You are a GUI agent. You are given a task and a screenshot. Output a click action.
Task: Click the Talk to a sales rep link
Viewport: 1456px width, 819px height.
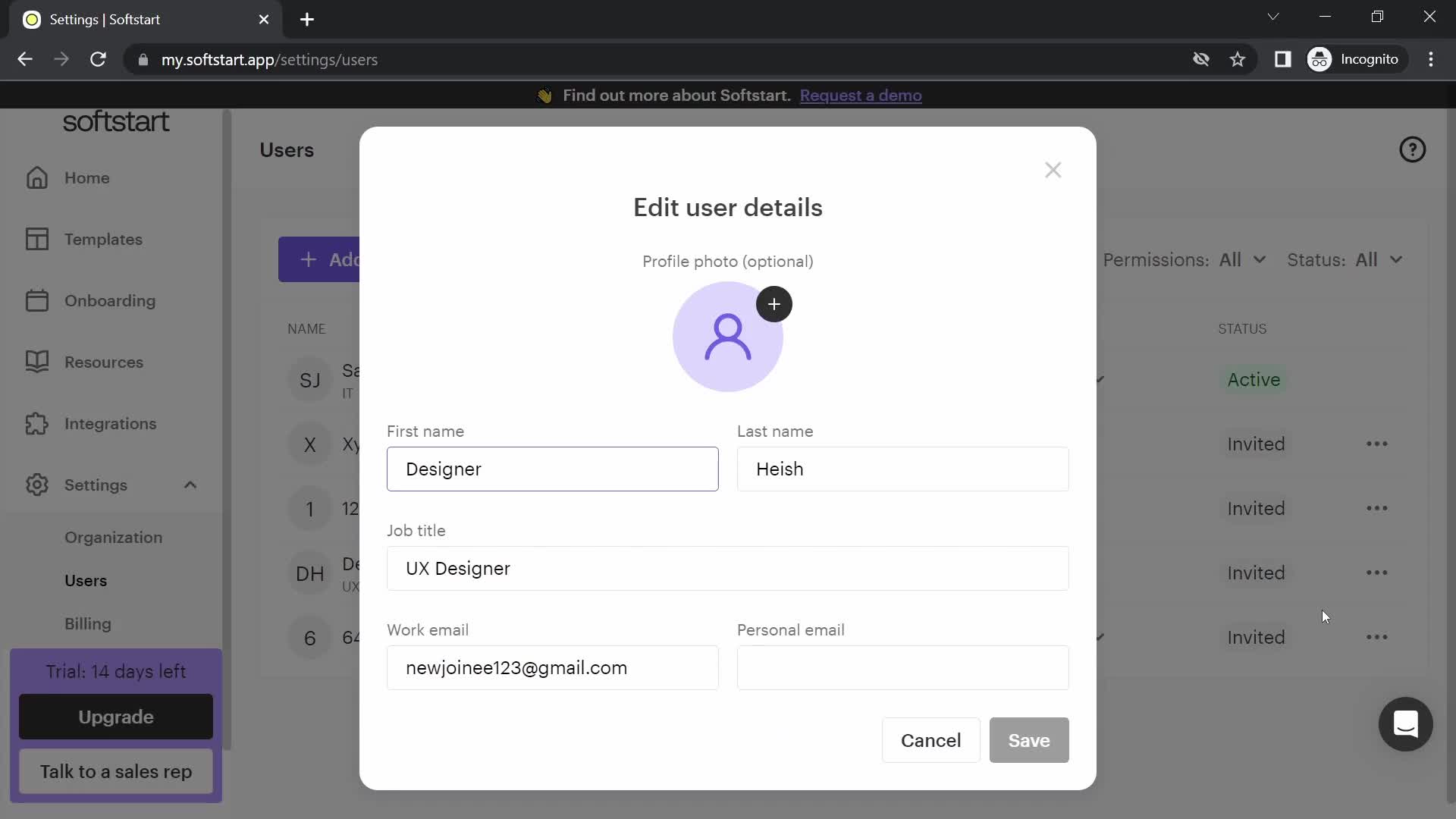point(116,772)
